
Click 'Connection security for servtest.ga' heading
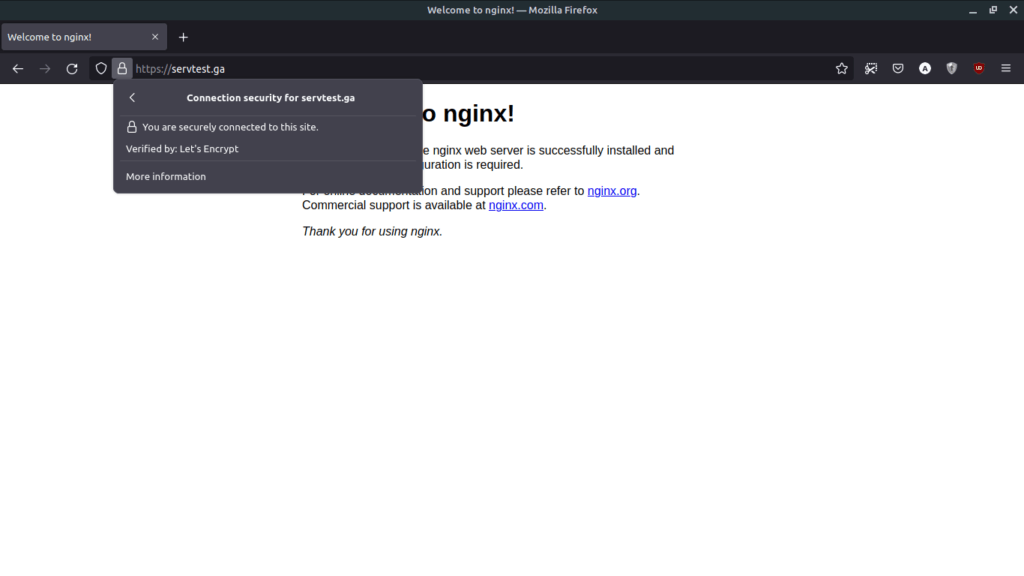pyautogui.click(x=270, y=98)
